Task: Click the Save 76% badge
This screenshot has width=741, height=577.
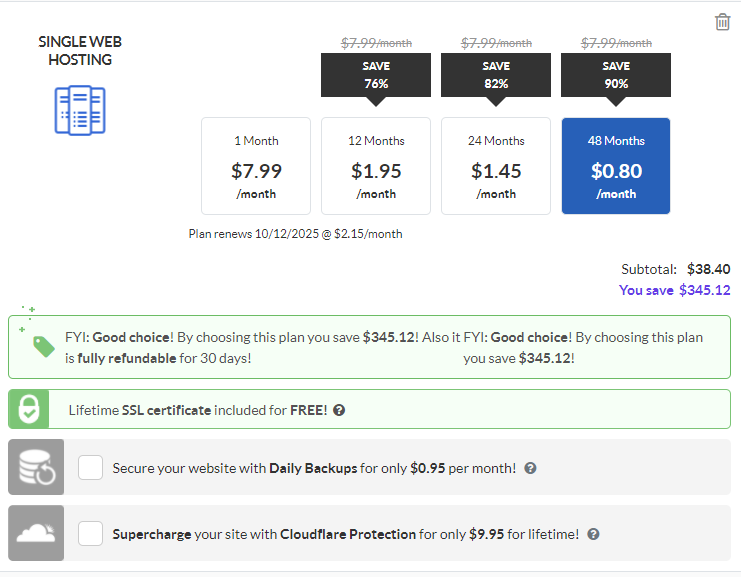Action: pos(376,75)
